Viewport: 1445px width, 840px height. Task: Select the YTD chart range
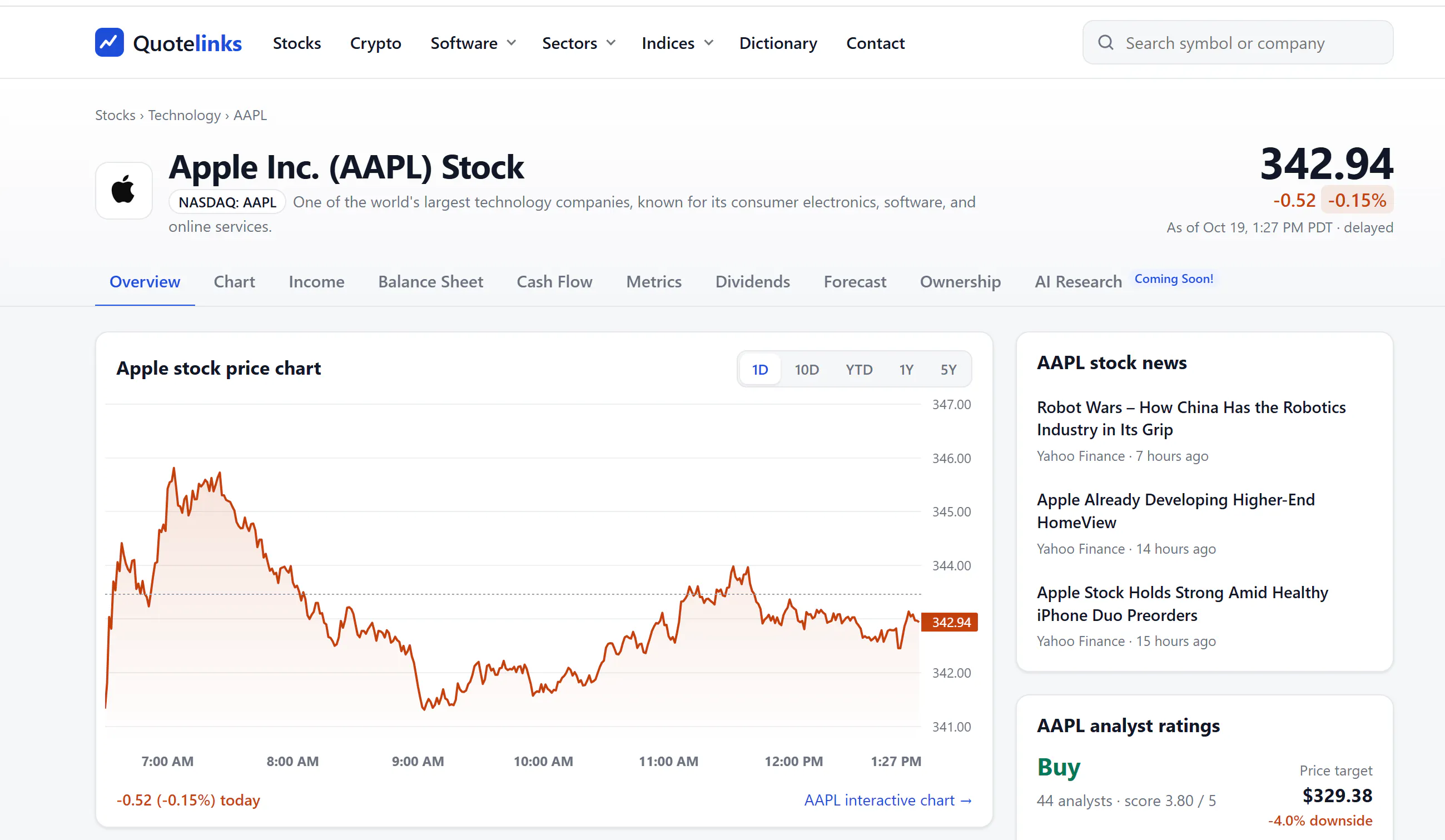859,369
